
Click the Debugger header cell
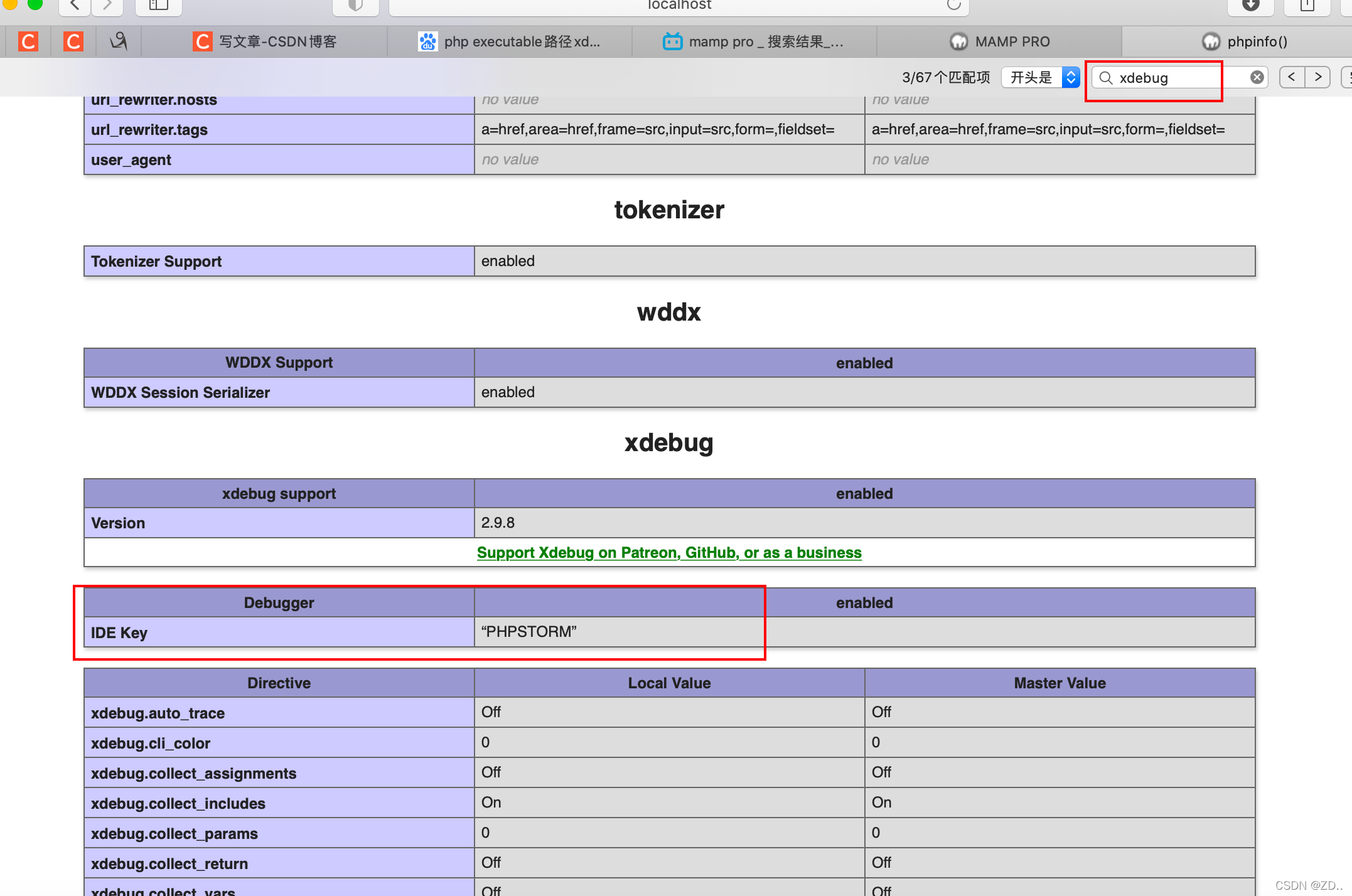279,603
